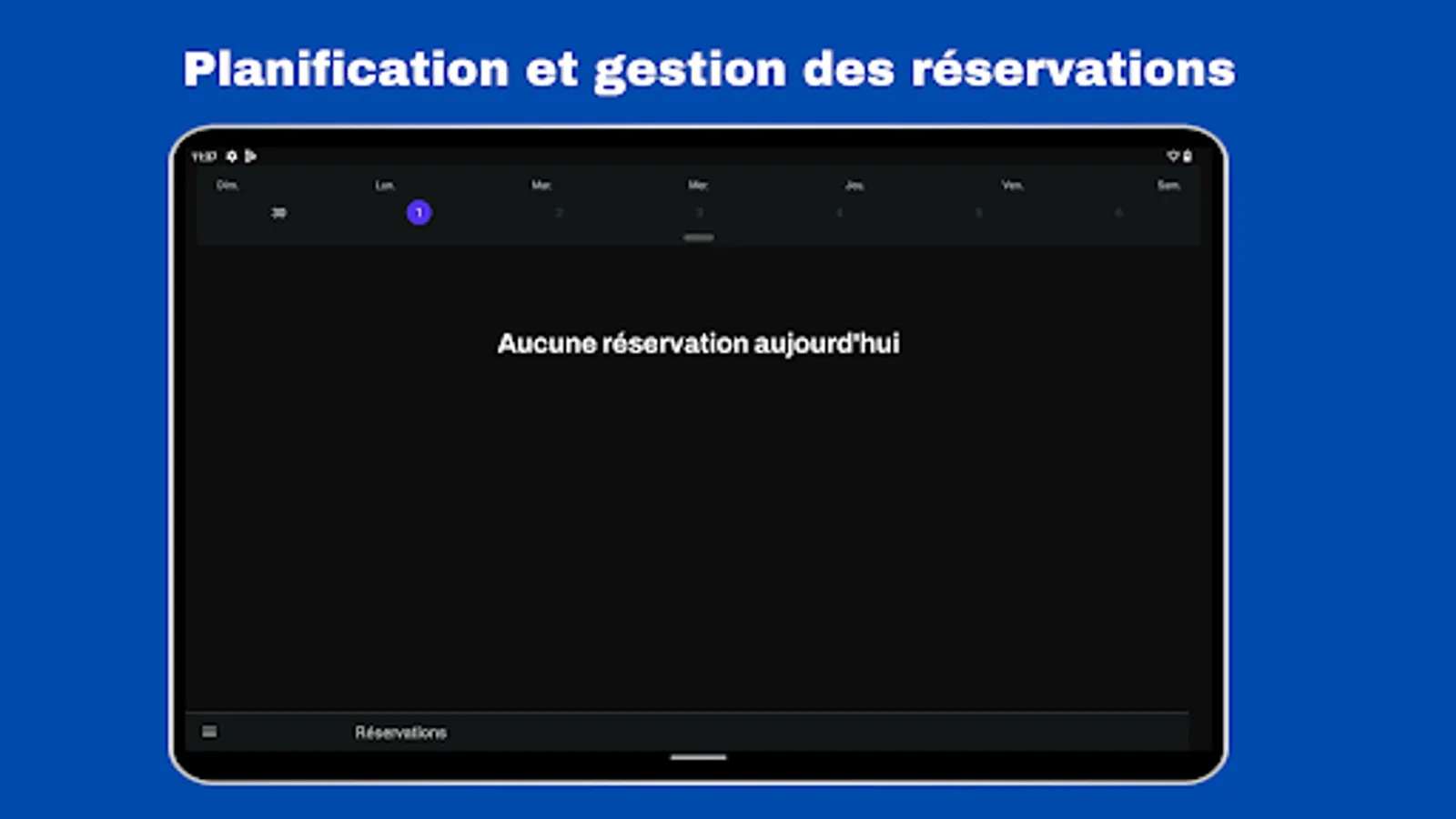
Task: Click the "Ven." weekday label
Action: (x=1012, y=186)
